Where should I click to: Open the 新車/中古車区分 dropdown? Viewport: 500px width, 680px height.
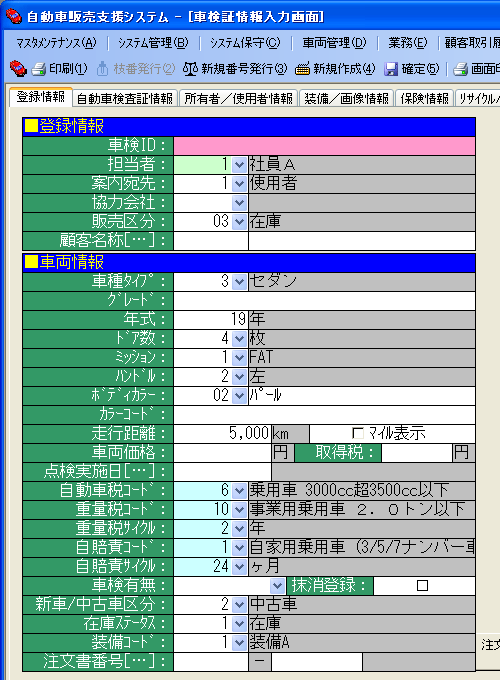coord(239,604)
